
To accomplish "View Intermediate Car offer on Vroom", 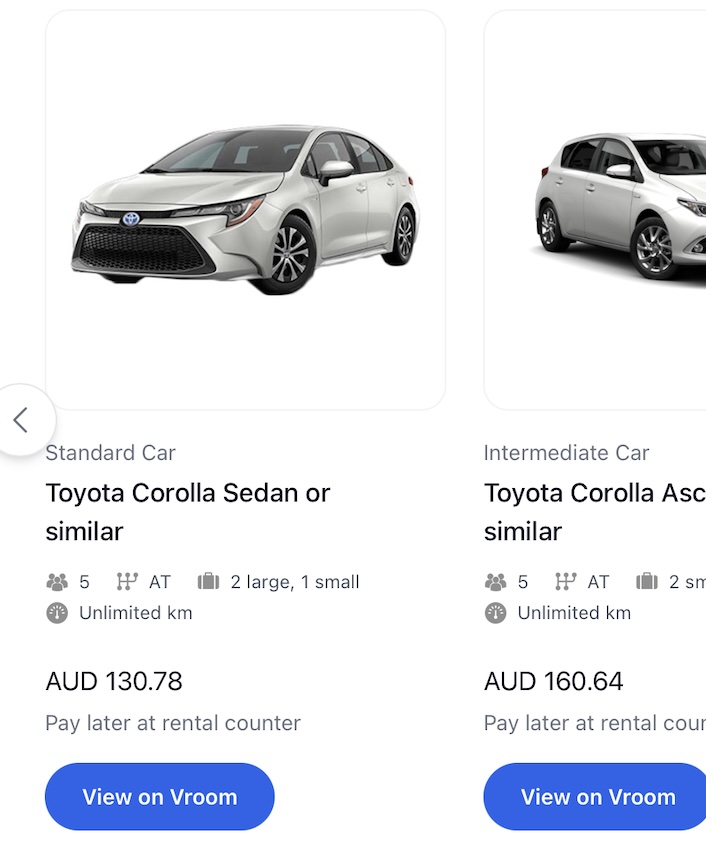I will (597, 797).
